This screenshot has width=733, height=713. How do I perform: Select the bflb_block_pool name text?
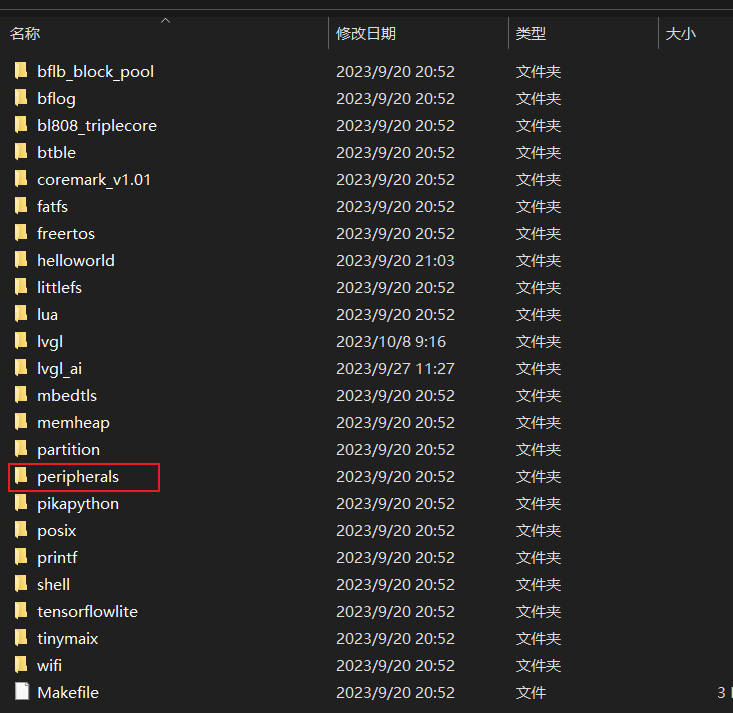click(95, 72)
